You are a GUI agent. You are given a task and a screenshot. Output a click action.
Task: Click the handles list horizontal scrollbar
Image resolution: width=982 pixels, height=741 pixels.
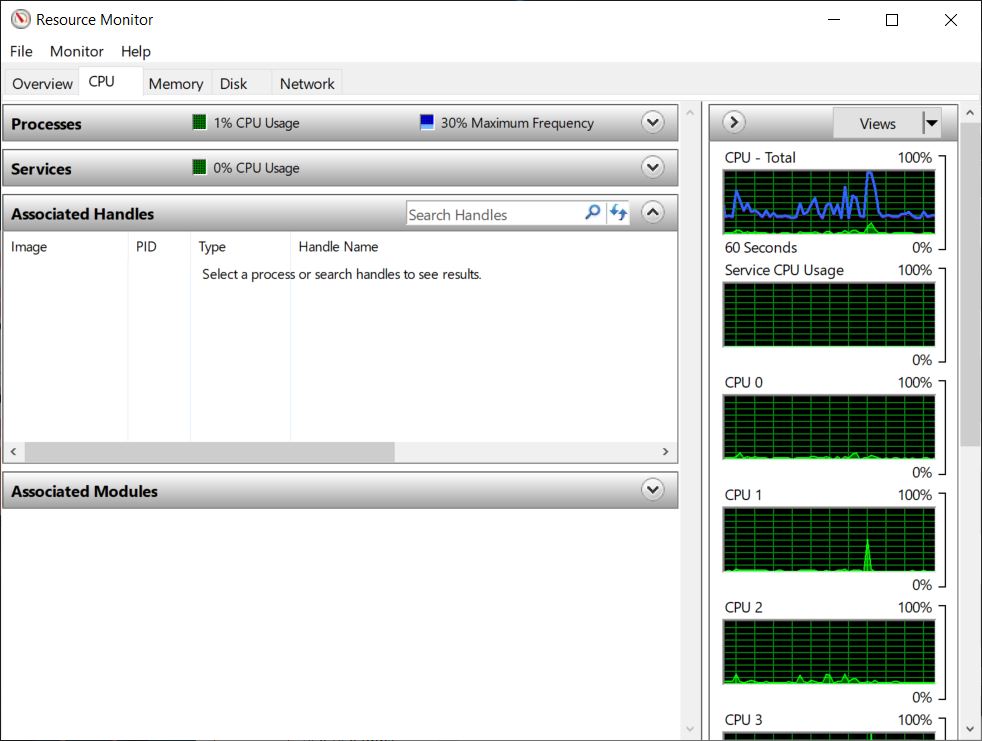[210, 452]
